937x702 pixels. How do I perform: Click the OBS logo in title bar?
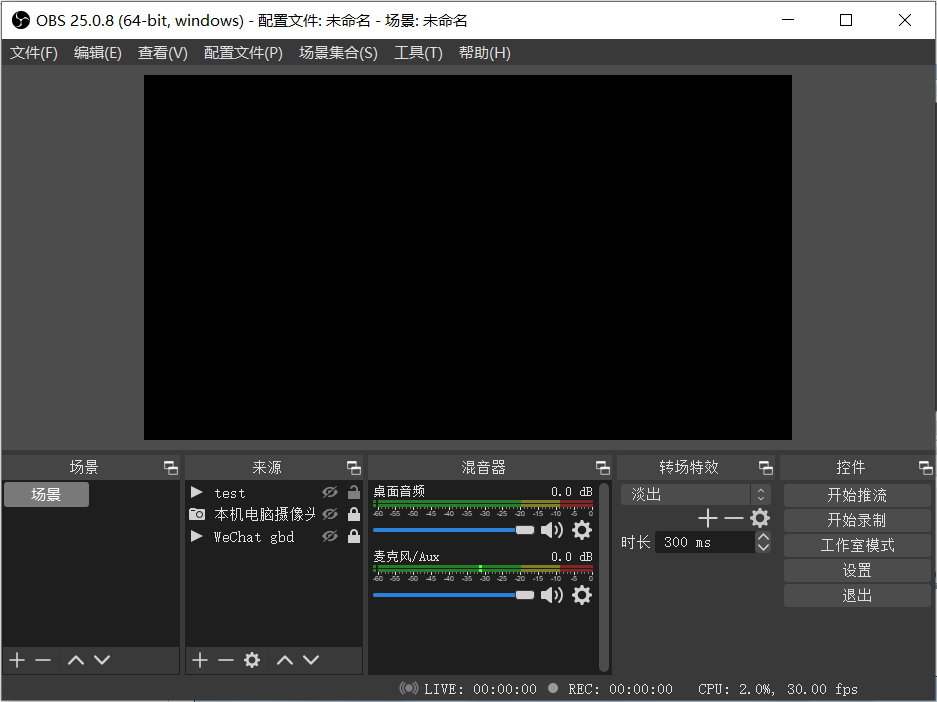point(21,20)
